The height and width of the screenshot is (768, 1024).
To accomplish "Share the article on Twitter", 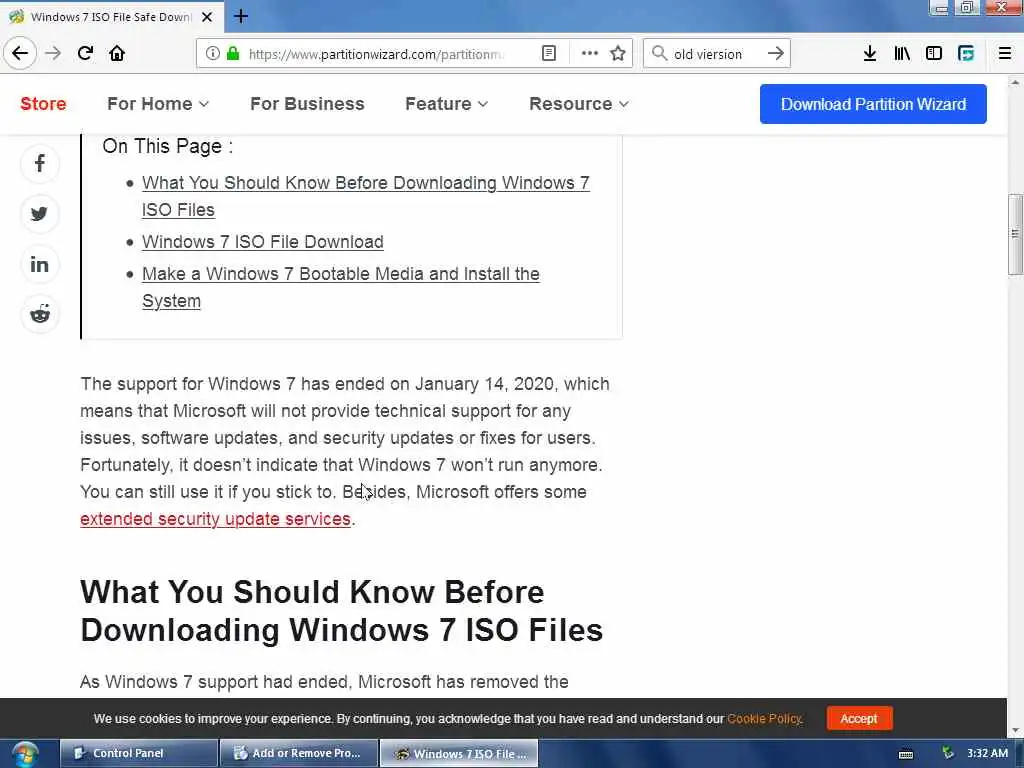I will [x=40, y=214].
